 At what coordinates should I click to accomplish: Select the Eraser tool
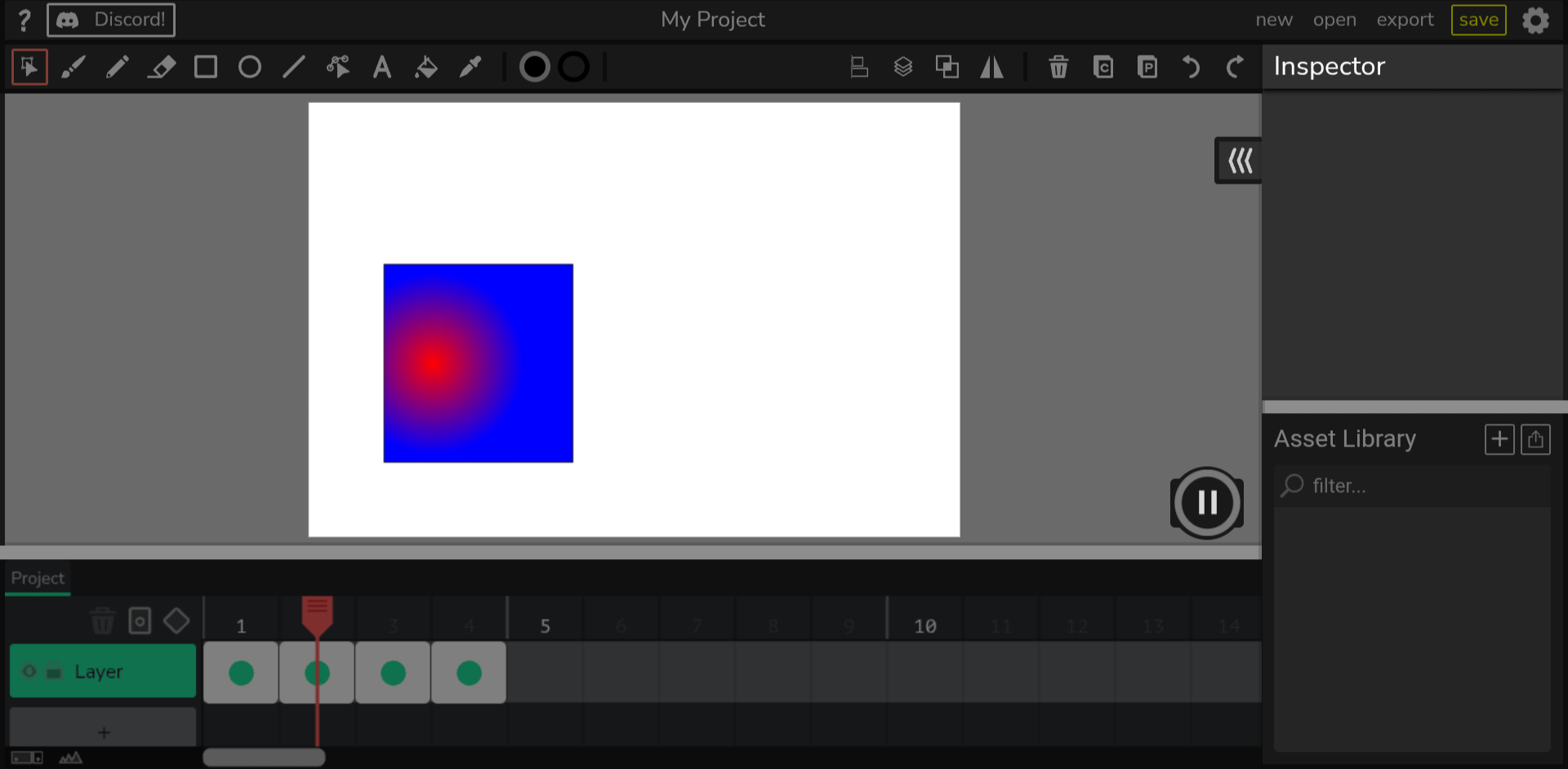tap(162, 67)
